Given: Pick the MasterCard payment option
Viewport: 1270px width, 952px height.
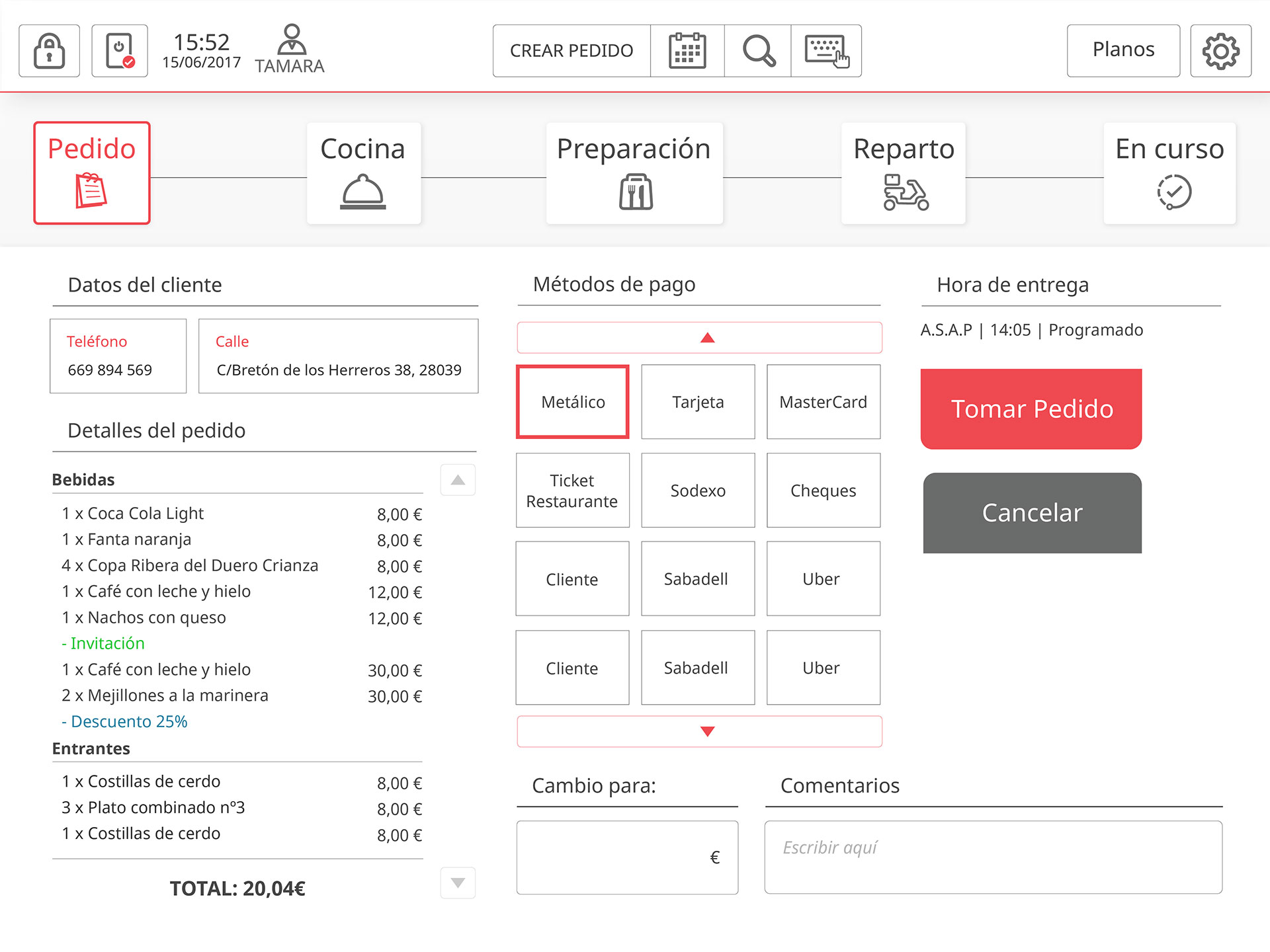Looking at the screenshot, I should tap(823, 402).
